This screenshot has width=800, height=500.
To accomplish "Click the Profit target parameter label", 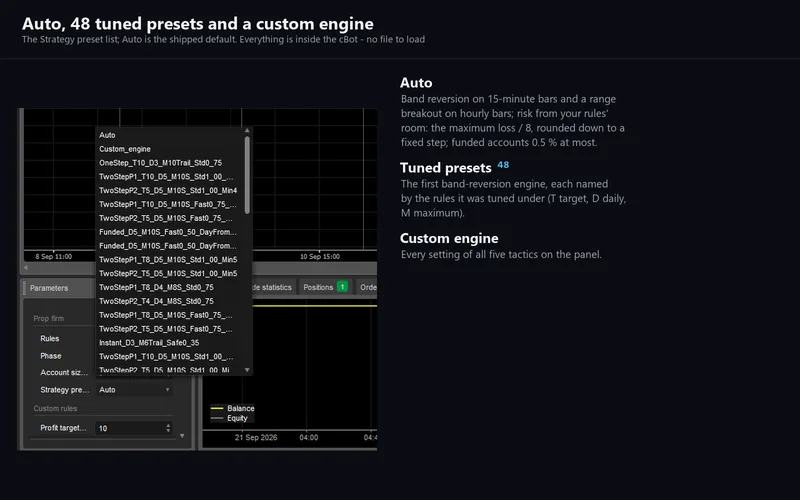I will (x=63, y=428).
